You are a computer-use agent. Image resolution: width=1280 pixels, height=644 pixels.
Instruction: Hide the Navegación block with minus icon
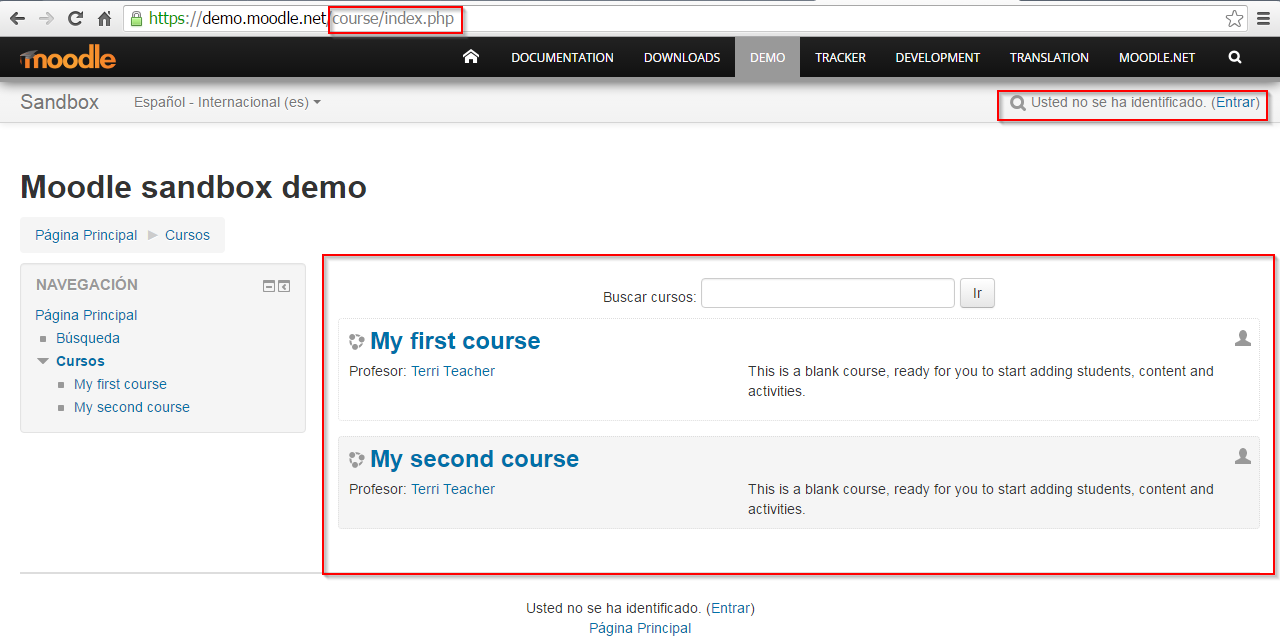[x=269, y=286]
